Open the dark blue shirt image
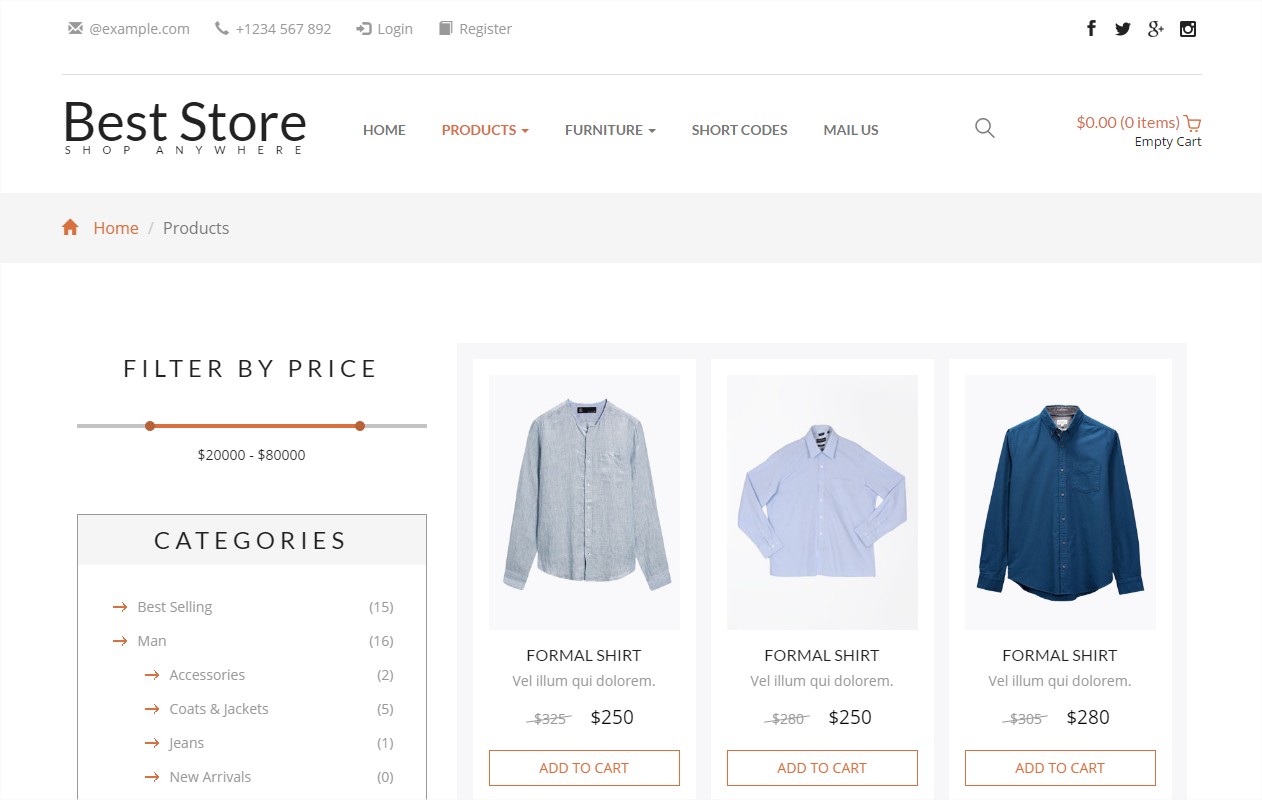This screenshot has width=1262, height=800. pos(1060,502)
